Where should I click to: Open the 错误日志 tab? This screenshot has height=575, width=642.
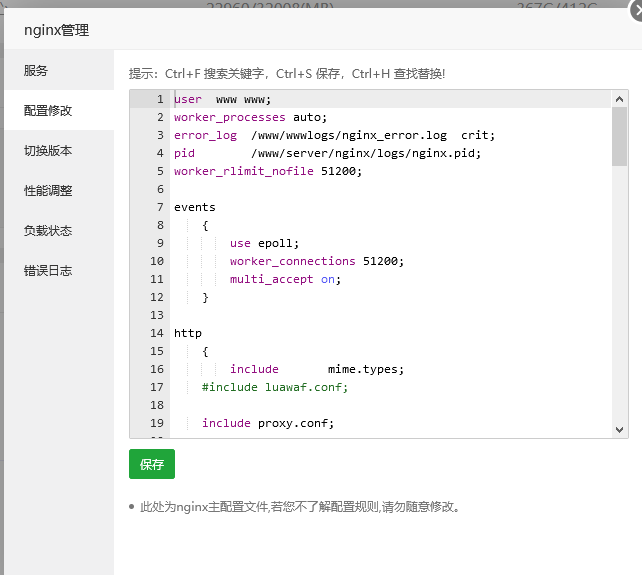pos(59,271)
